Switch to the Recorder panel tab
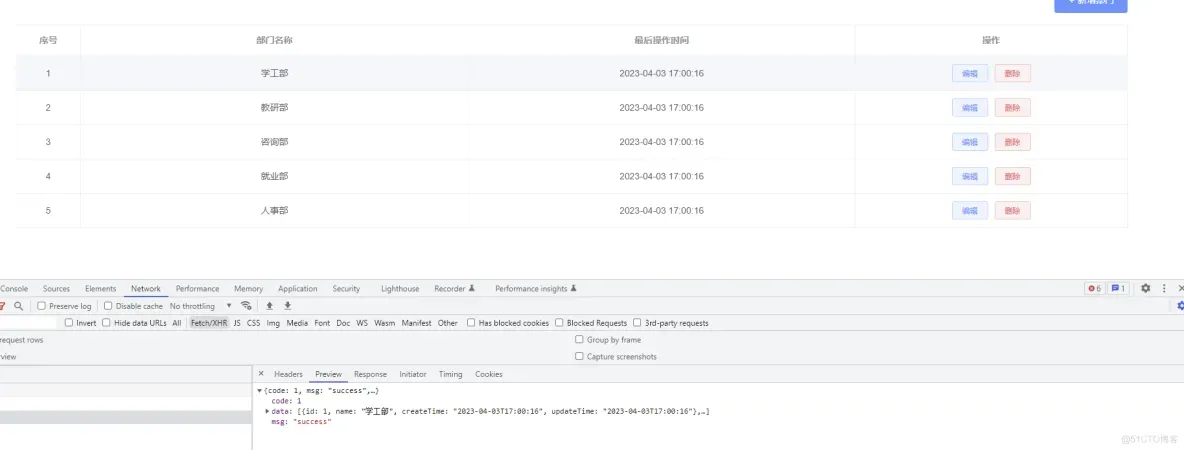 454,288
